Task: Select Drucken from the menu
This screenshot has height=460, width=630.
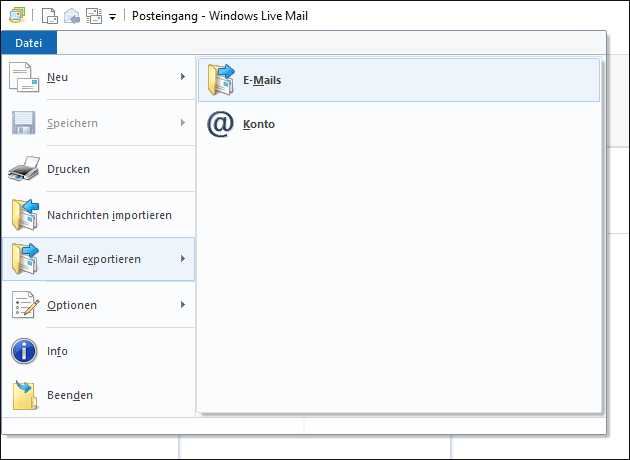Action: coord(98,169)
